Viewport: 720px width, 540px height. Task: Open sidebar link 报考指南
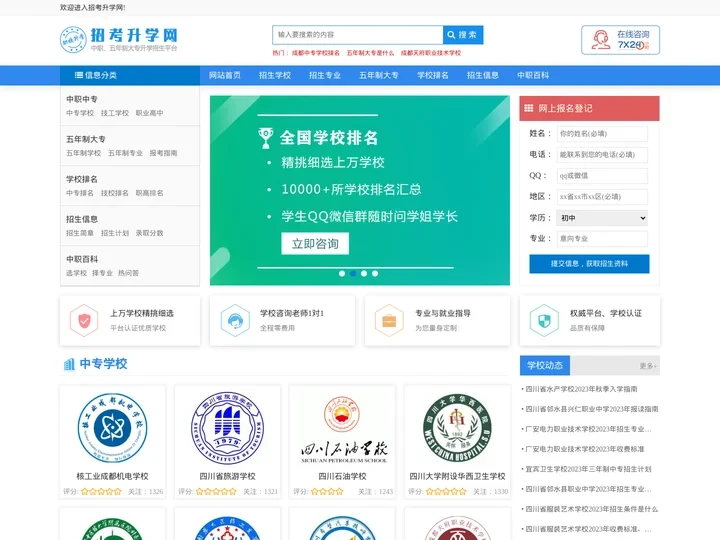[163, 153]
